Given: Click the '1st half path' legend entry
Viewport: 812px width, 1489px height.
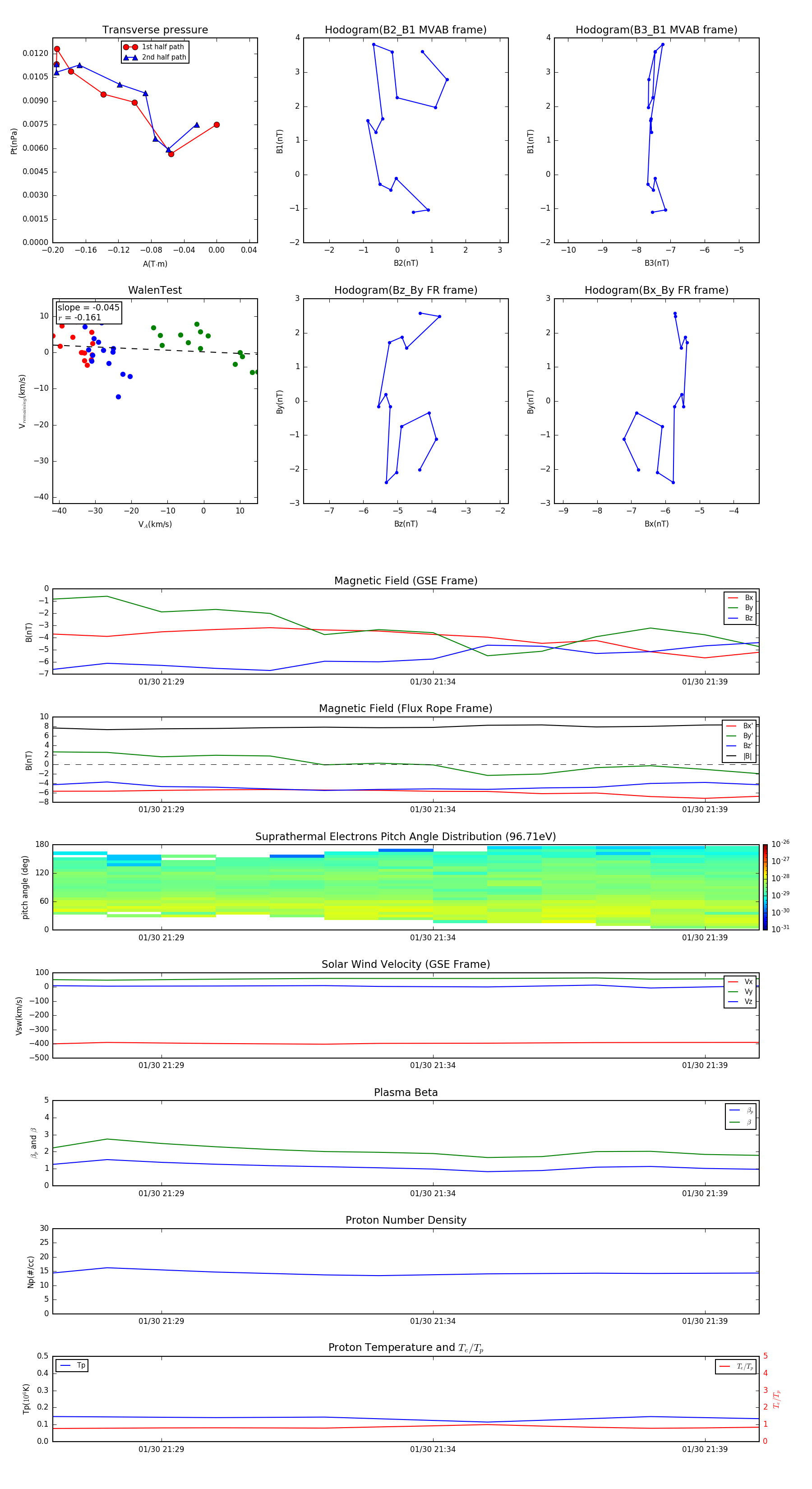Looking at the screenshot, I should click(154, 47).
